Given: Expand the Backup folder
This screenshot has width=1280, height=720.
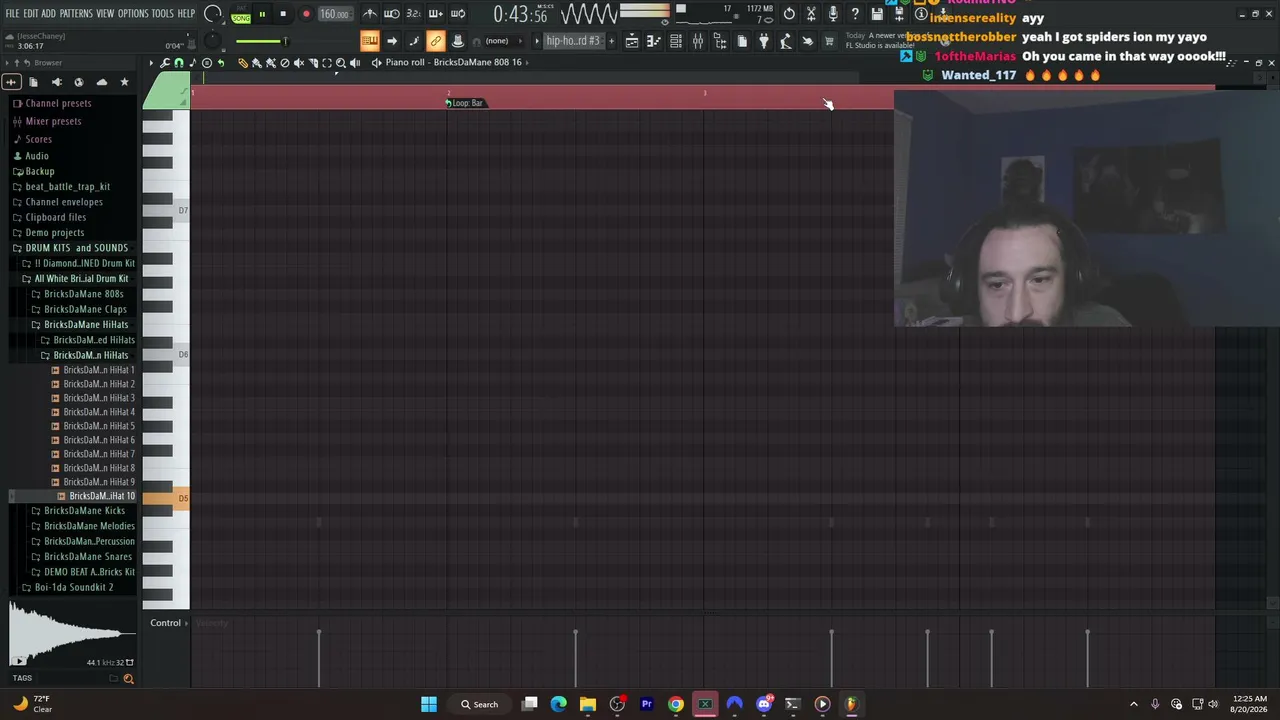Looking at the screenshot, I should click(39, 171).
